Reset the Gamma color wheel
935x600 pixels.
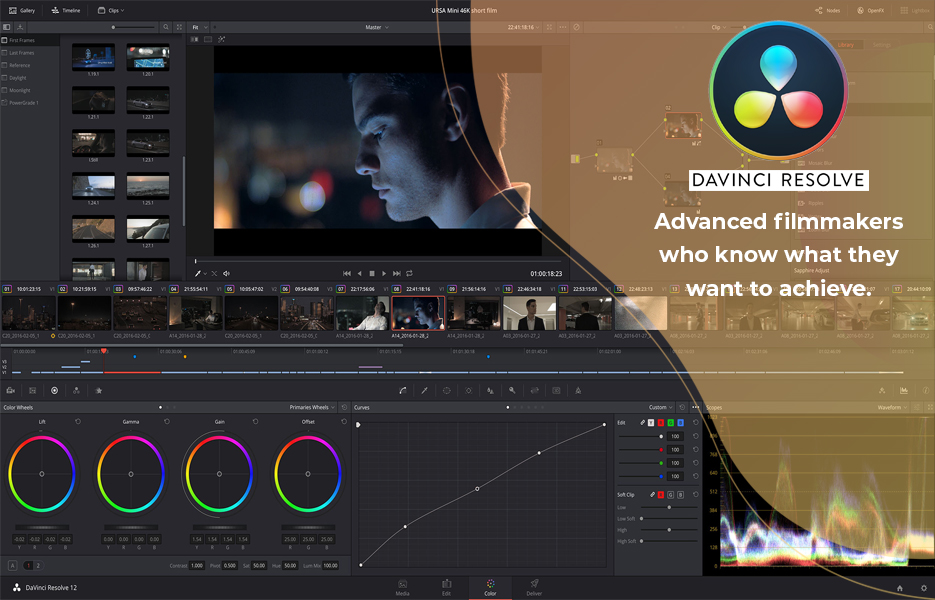167,422
